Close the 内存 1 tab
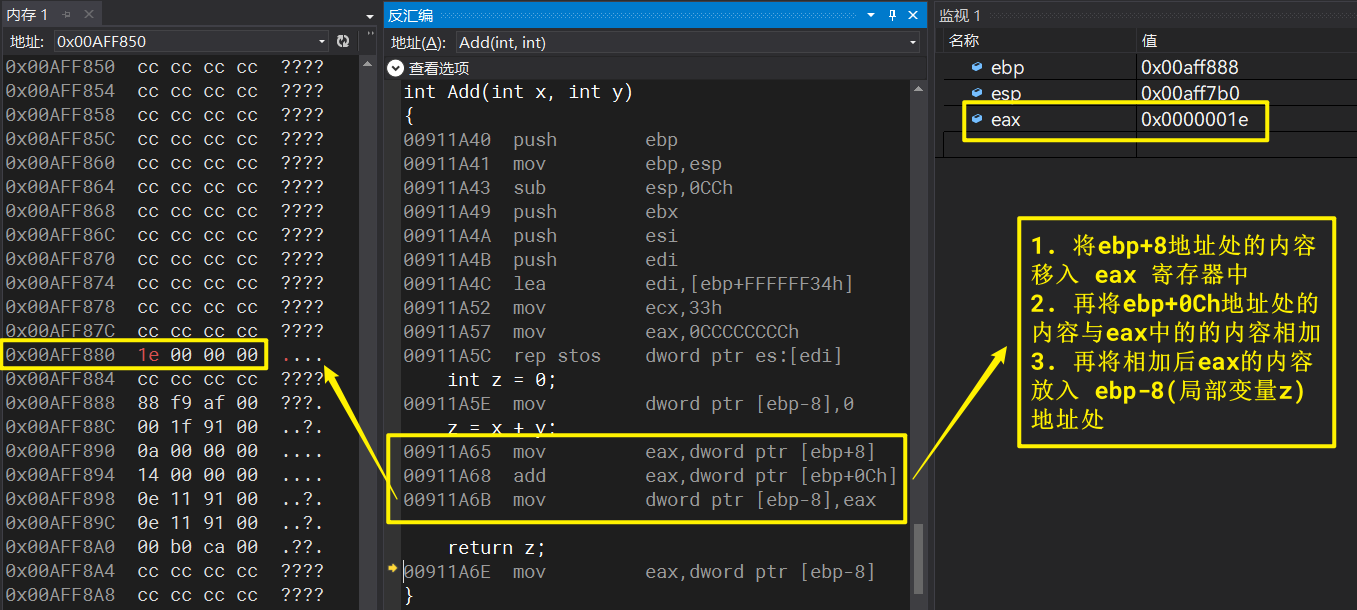Viewport: 1357px width, 610px height. [87, 15]
